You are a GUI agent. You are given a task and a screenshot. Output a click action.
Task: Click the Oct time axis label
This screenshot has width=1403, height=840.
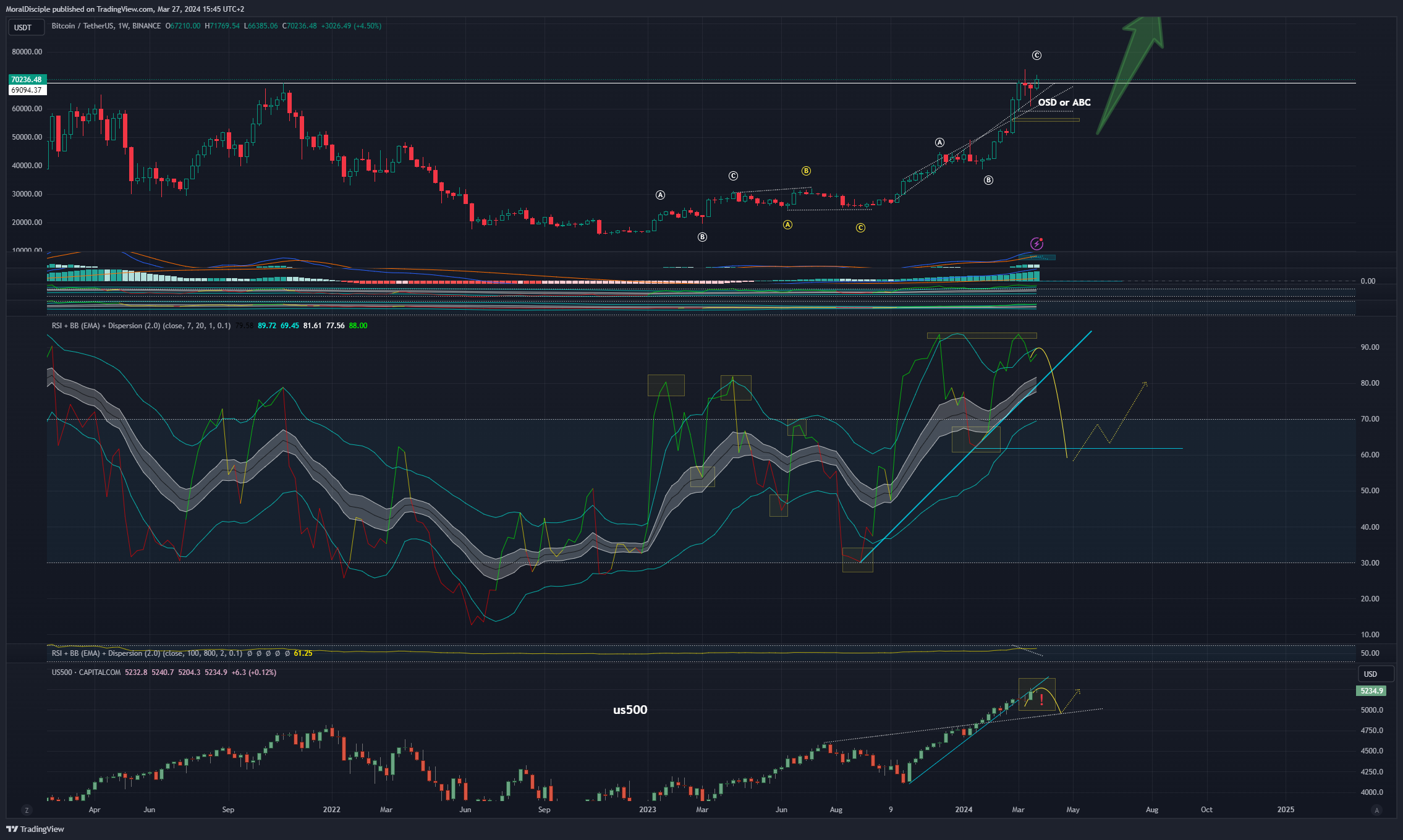[1206, 810]
